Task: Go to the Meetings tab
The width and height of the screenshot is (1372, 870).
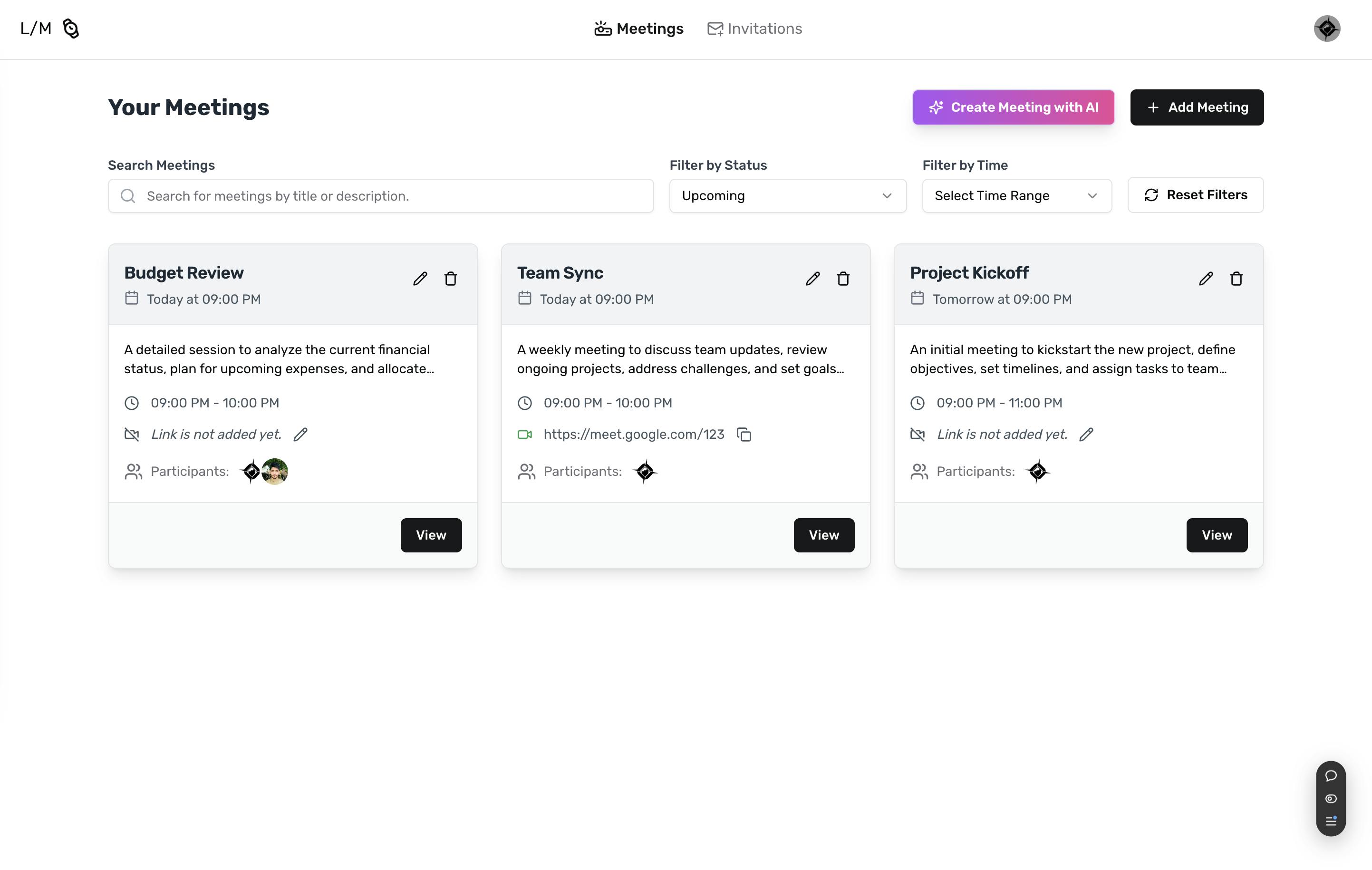Action: [639, 29]
